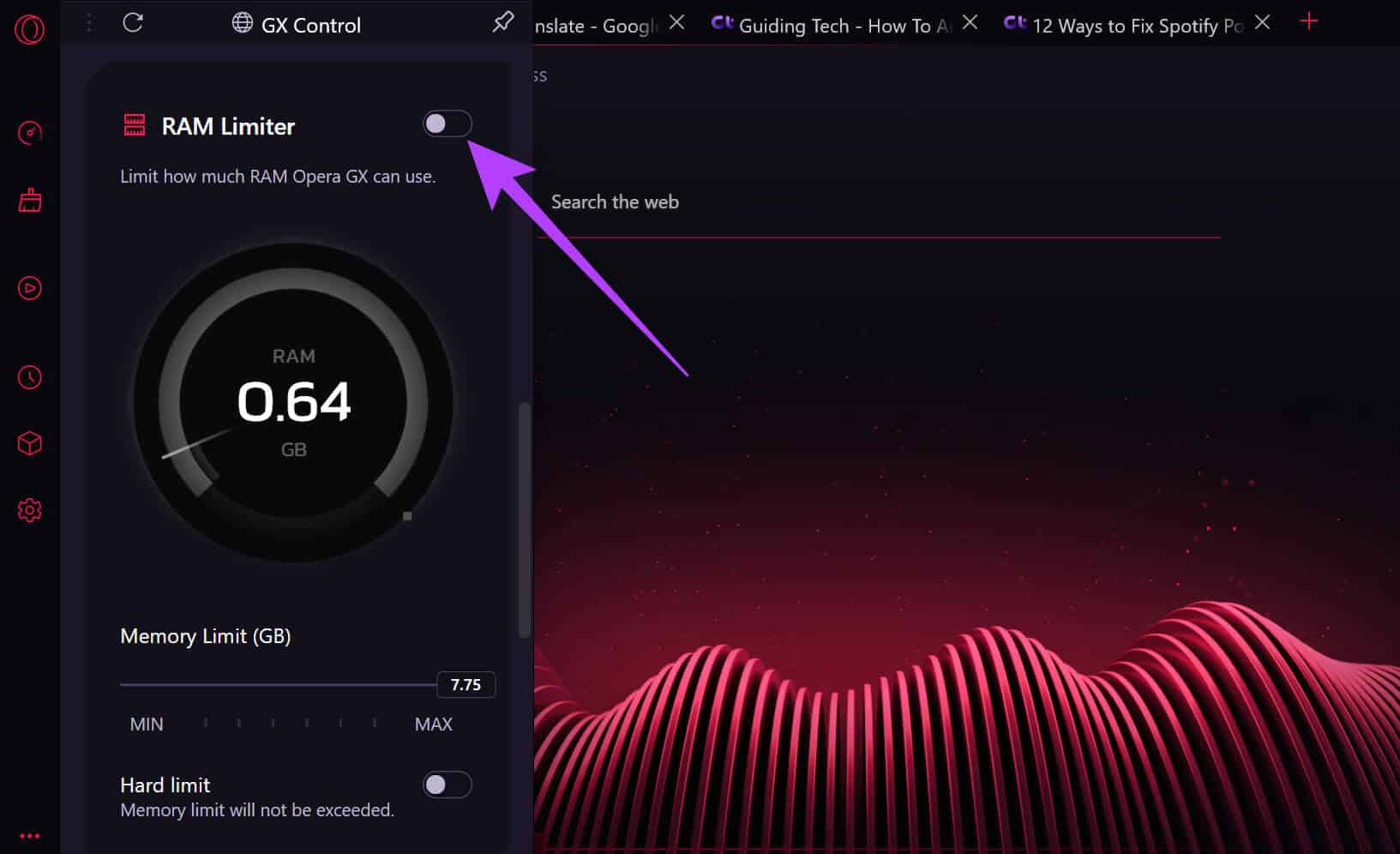Switch to 12 Ways to Fix Spotify tab

[x=1123, y=26]
